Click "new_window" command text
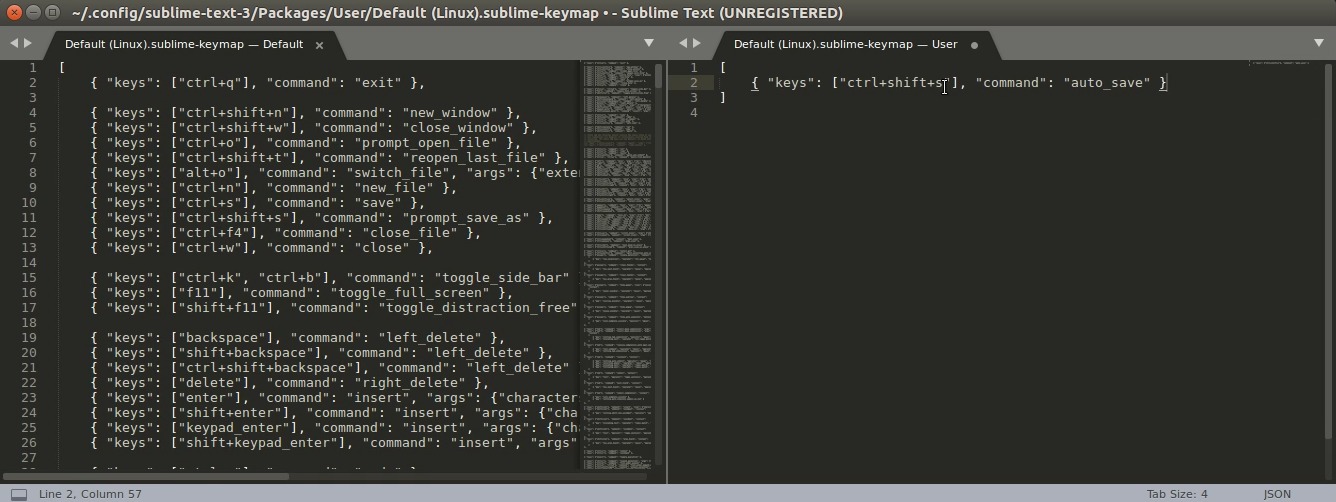This screenshot has height=502, width=1336. point(450,113)
